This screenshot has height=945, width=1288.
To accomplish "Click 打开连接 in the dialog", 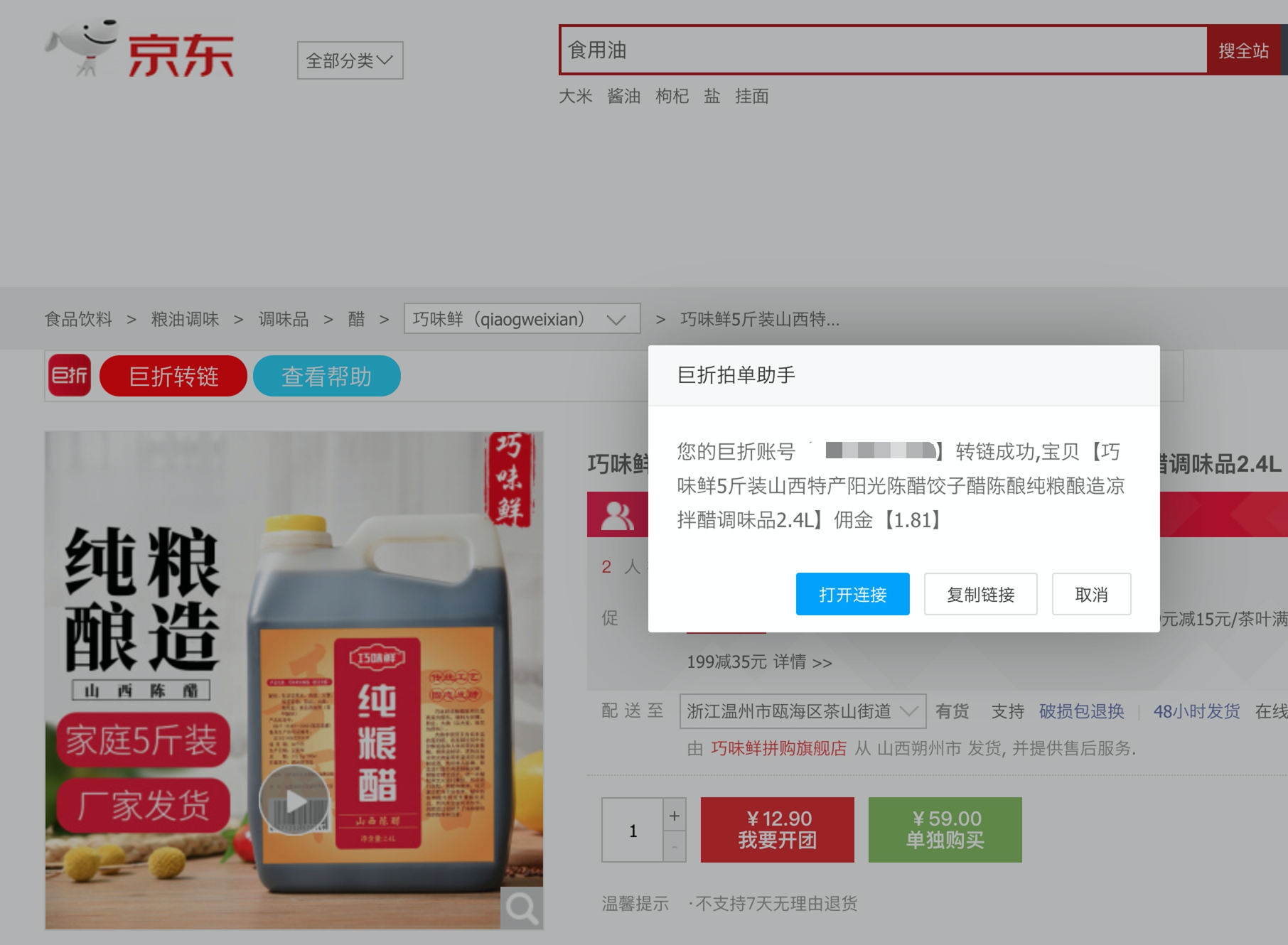I will point(852,594).
